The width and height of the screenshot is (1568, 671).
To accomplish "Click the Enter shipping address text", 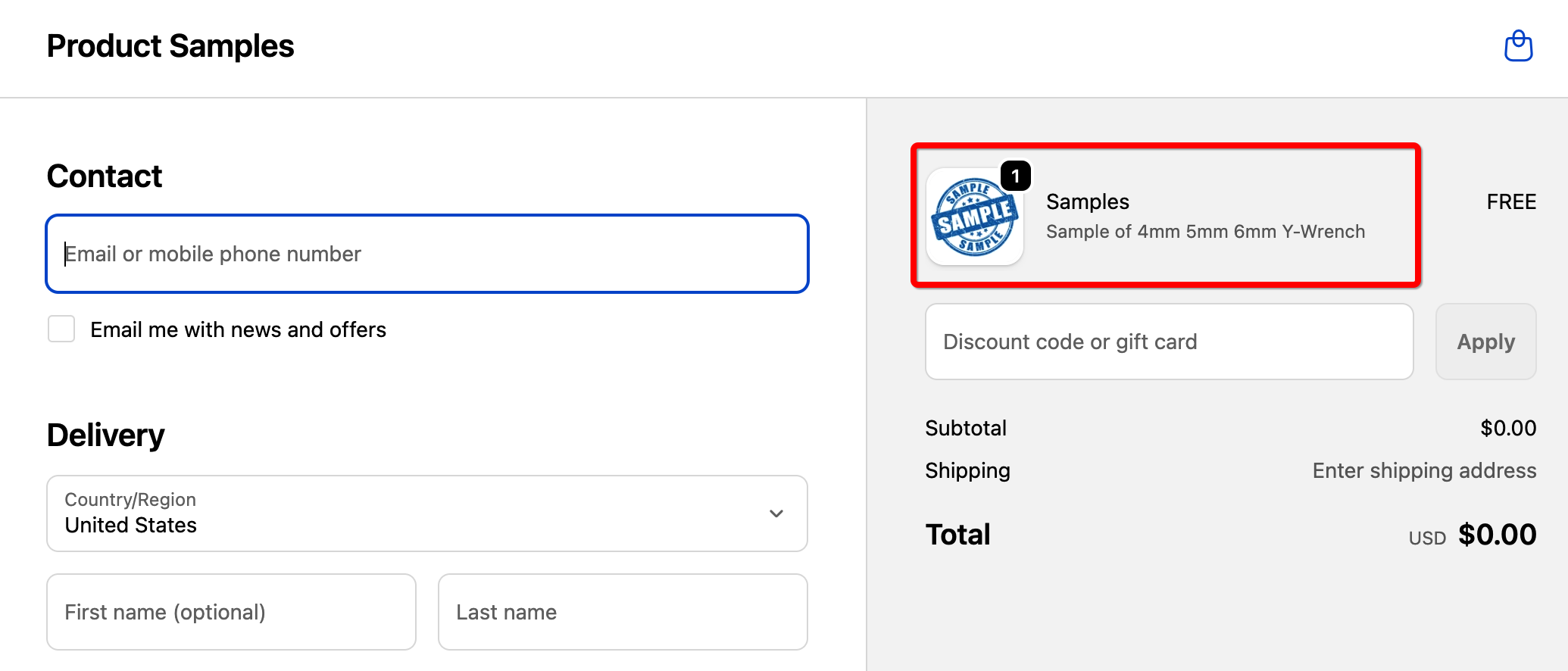I will pyautogui.click(x=1424, y=471).
